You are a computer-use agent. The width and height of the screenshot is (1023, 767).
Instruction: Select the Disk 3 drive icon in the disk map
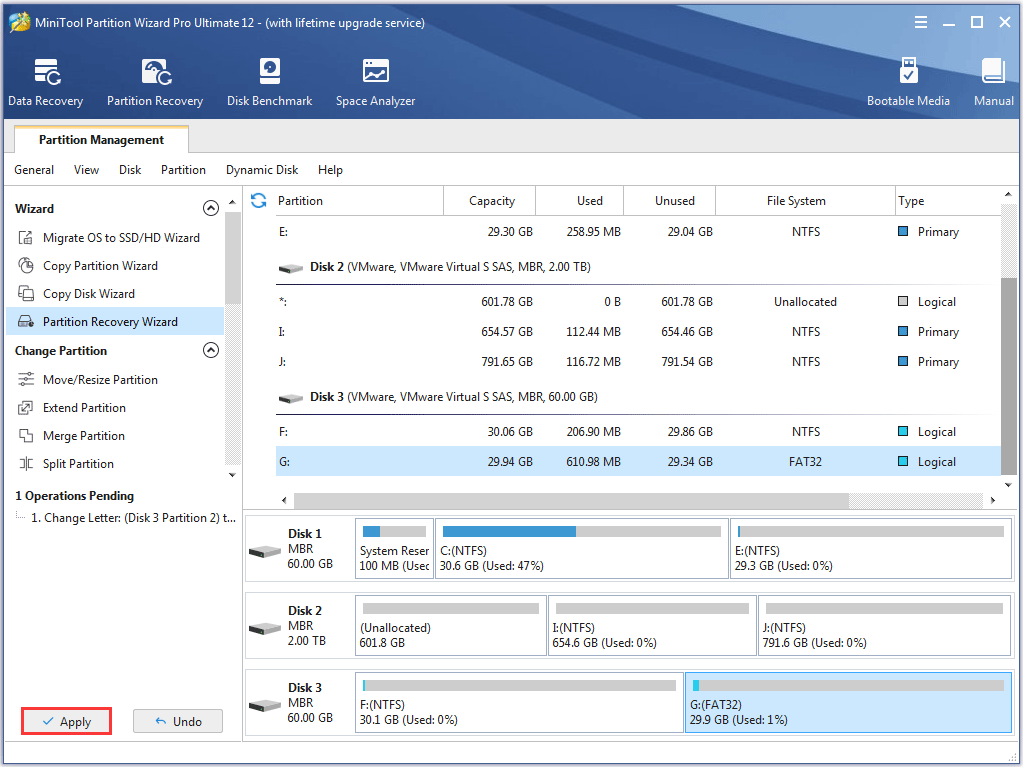click(x=265, y=706)
